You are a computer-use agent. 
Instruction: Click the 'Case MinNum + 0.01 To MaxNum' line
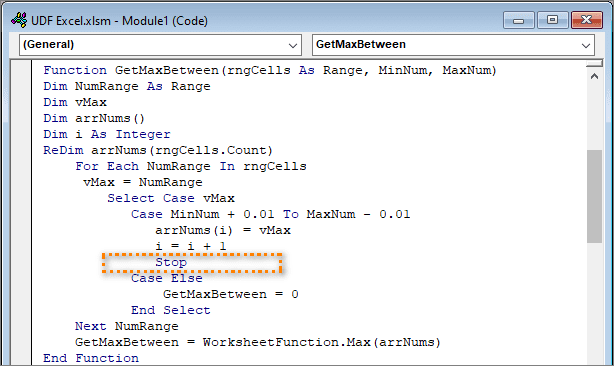coord(271,215)
